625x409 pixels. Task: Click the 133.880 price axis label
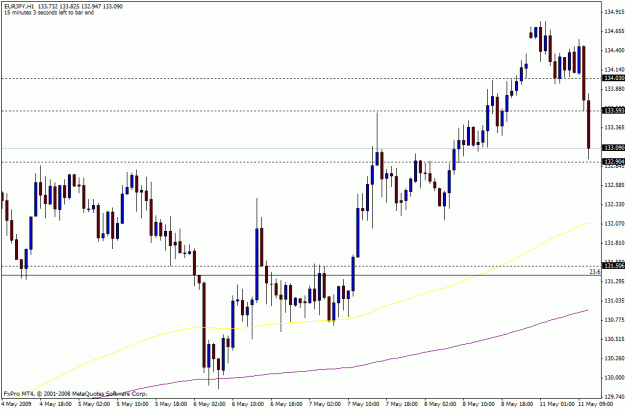coord(614,89)
